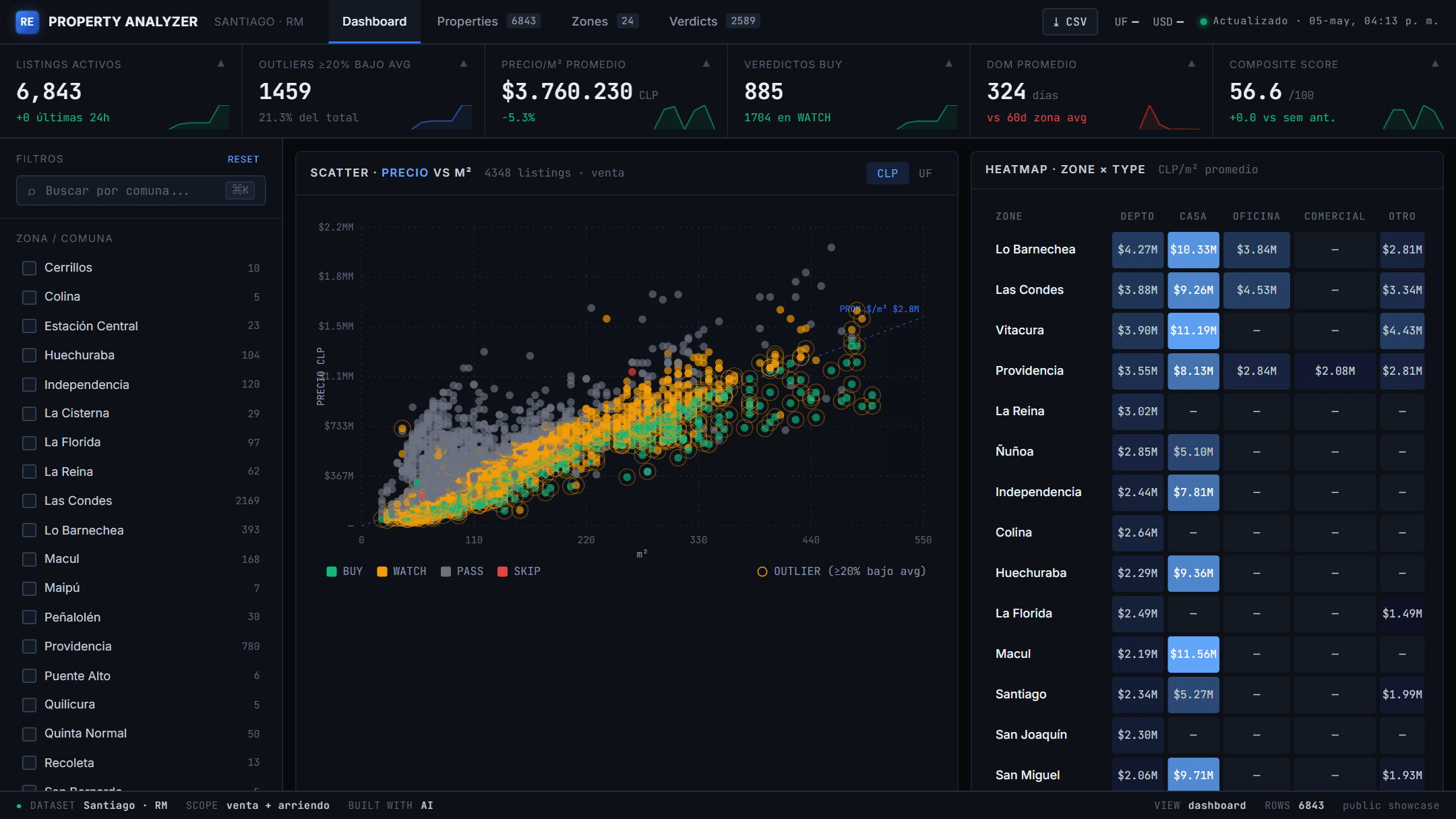1456x819 pixels.
Task: Check the Estación Central checkbox
Action: click(x=29, y=326)
